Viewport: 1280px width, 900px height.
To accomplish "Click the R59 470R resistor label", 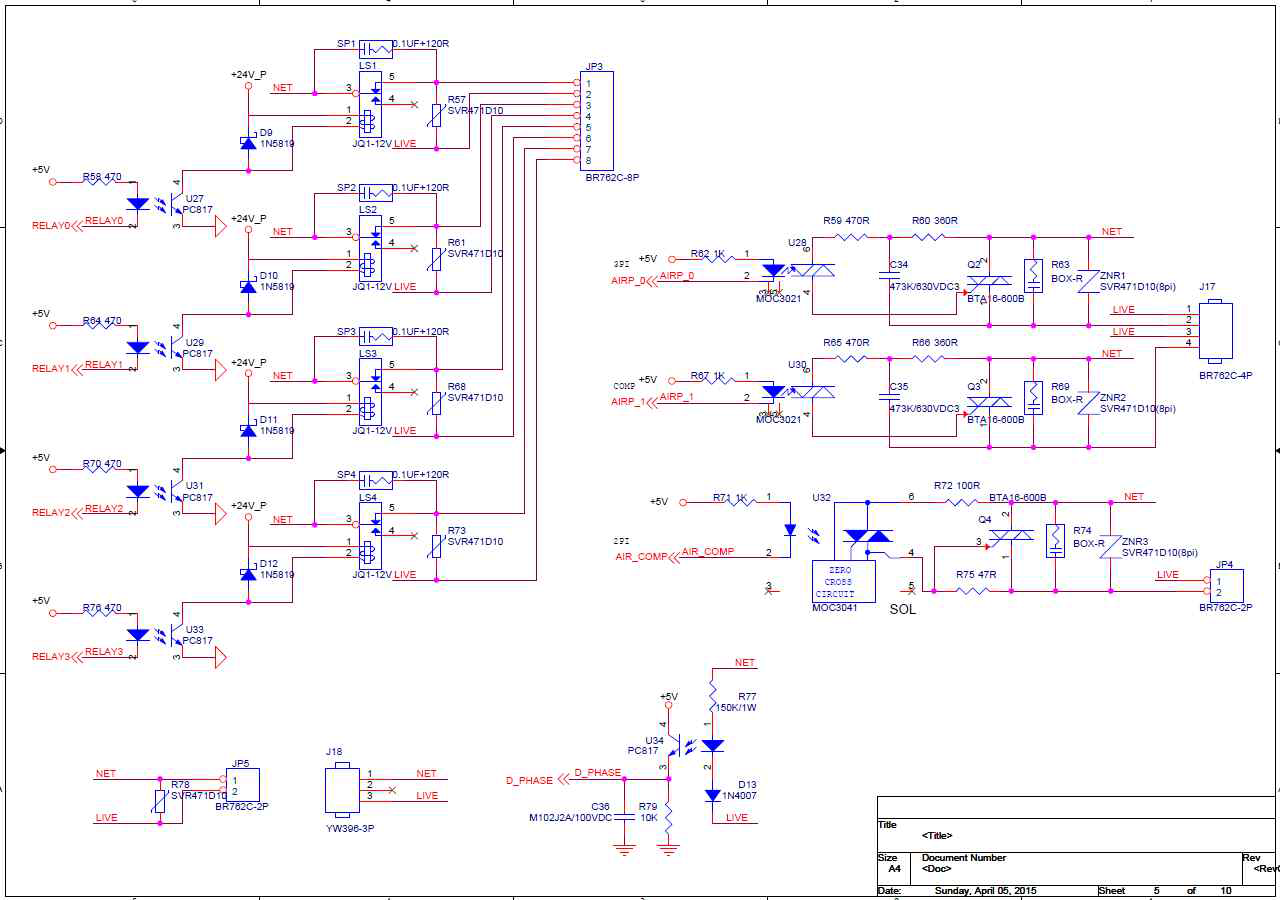I will tap(846, 221).
